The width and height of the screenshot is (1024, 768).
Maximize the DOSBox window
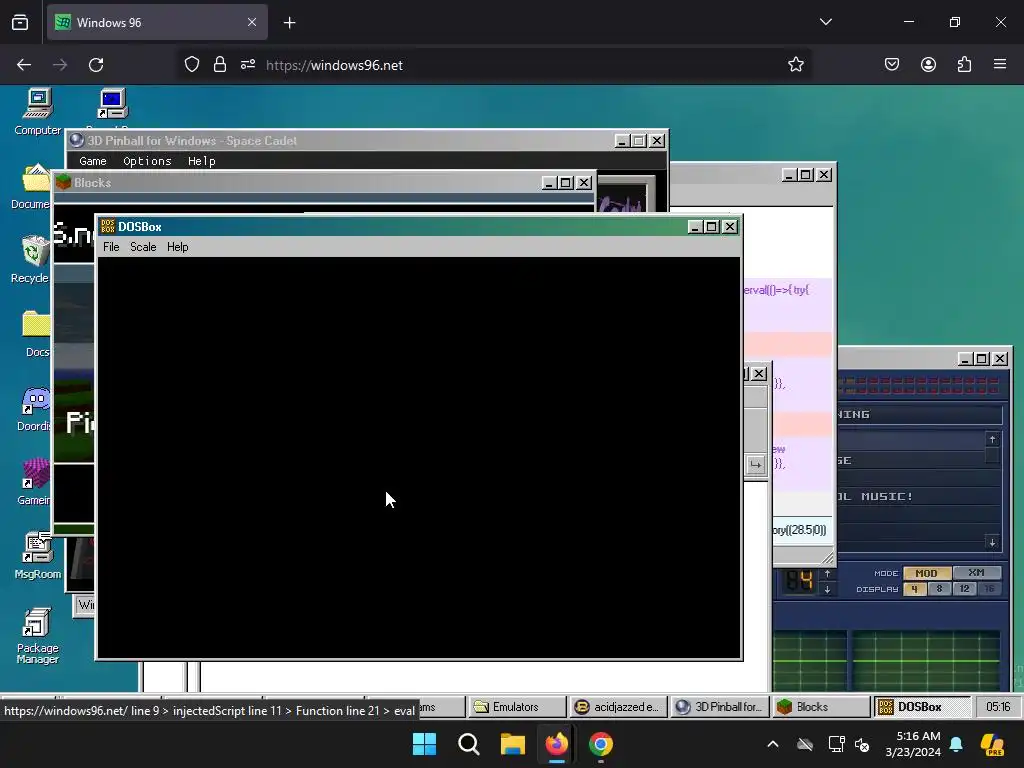point(712,227)
